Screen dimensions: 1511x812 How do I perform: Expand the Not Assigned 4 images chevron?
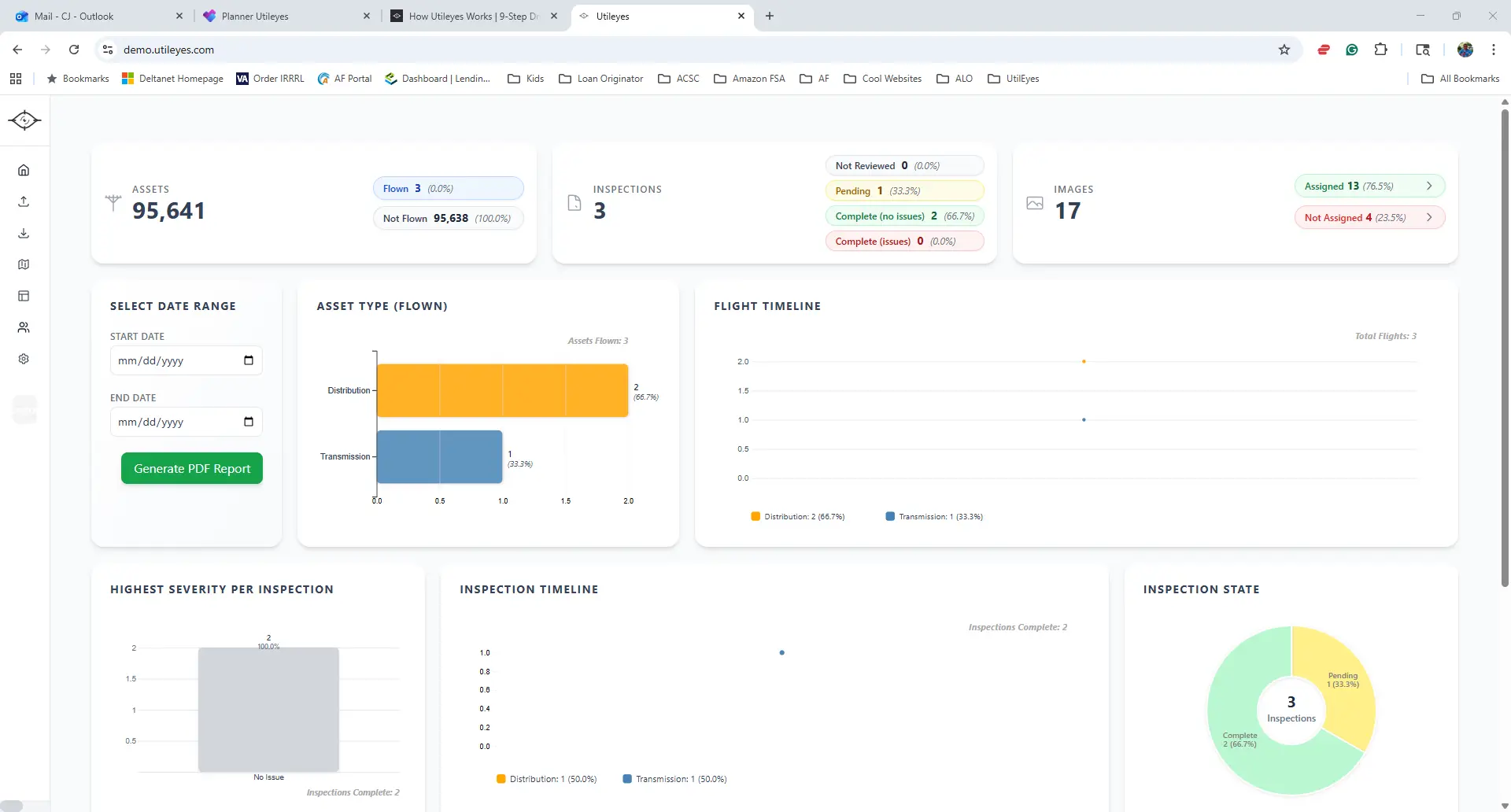pyautogui.click(x=1429, y=217)
